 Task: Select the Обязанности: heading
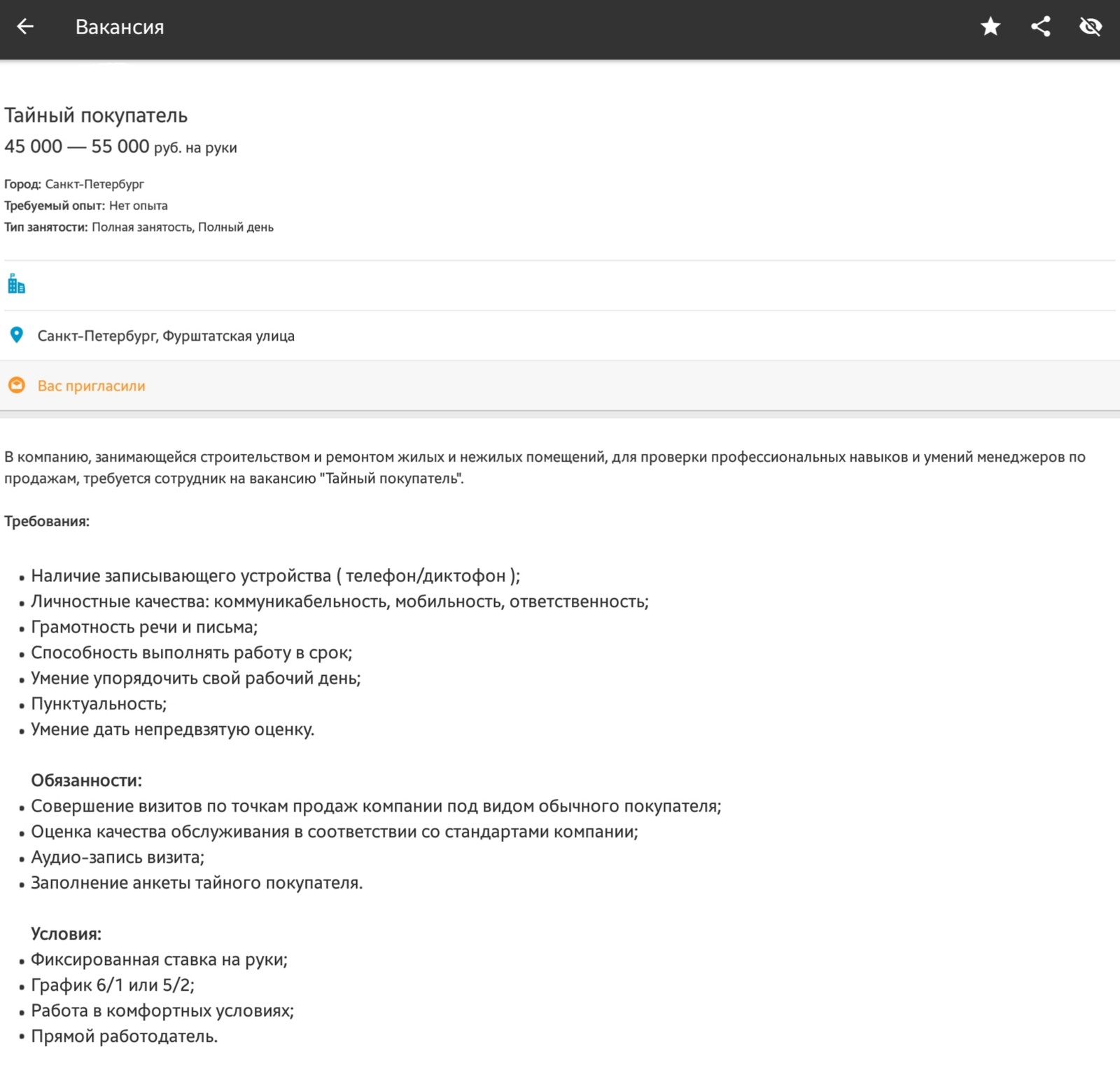(x=86, y=780)
